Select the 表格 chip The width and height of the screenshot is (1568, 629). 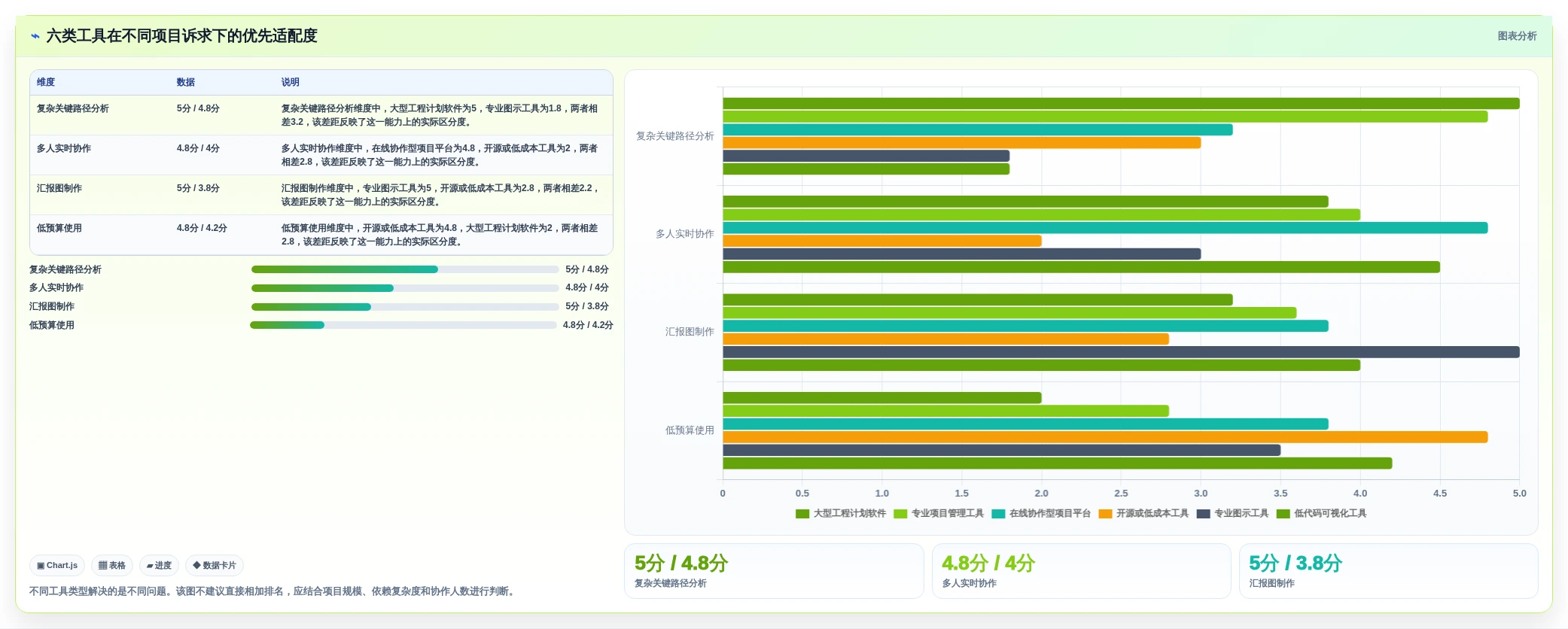click(112, 565)
